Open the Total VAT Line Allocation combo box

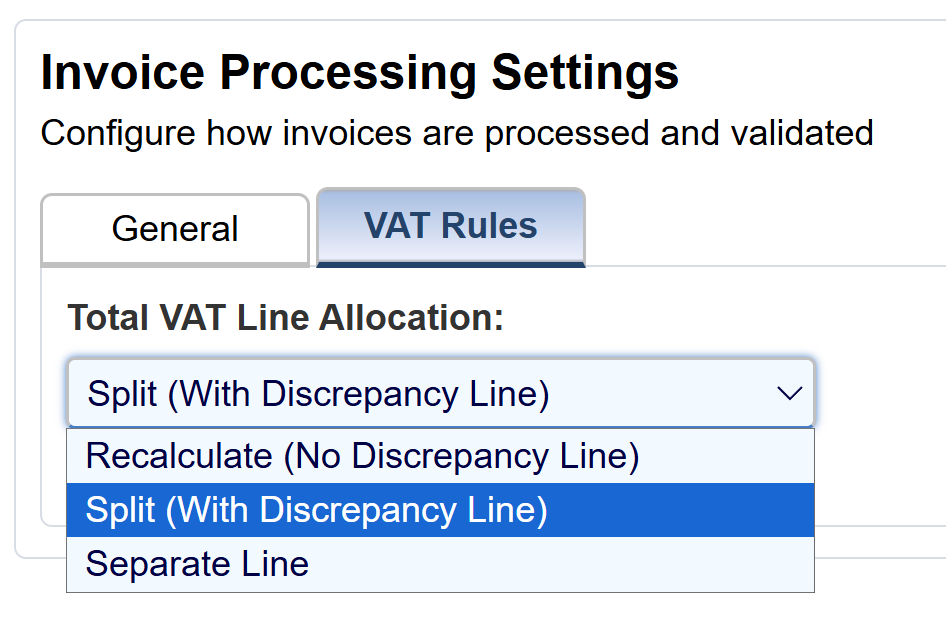click(440, 394)
